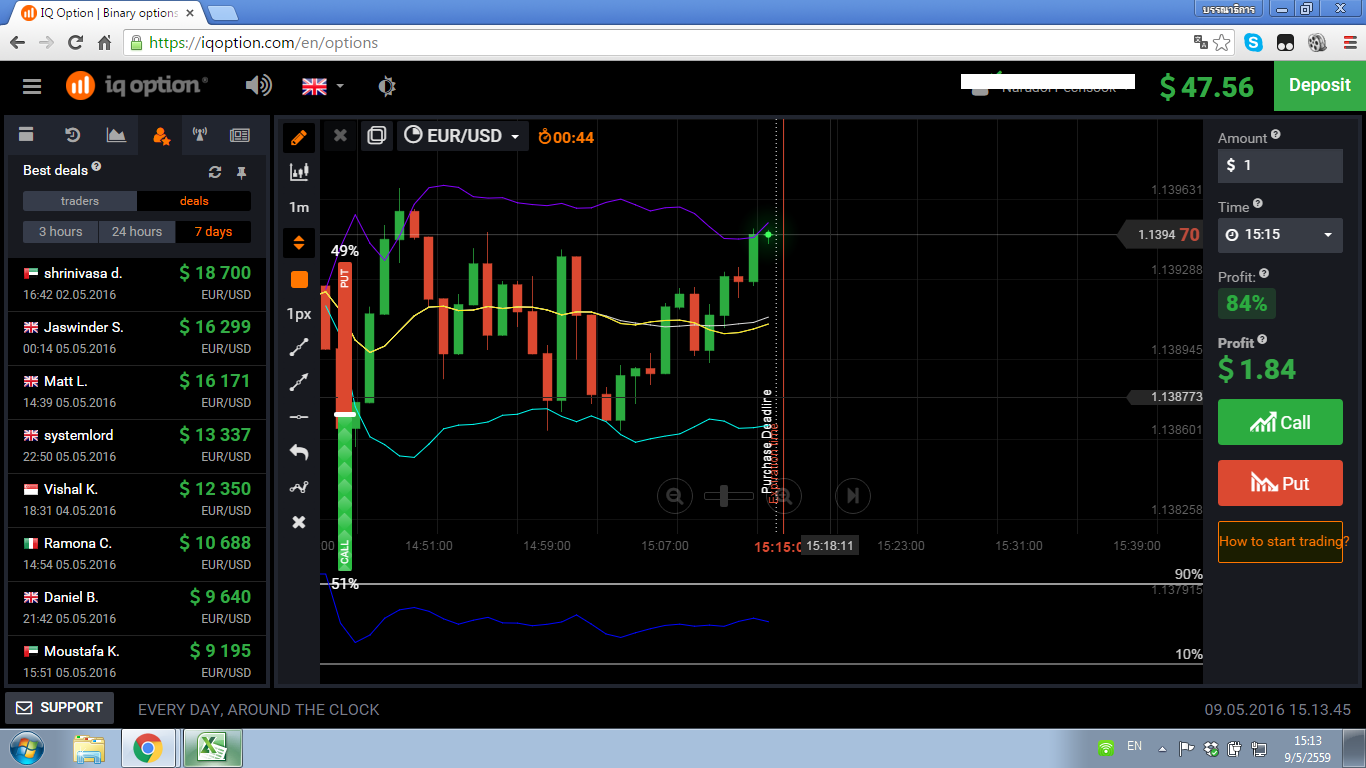Reload the page in Chrome
1366x768 pixels.
pos(75,43)
